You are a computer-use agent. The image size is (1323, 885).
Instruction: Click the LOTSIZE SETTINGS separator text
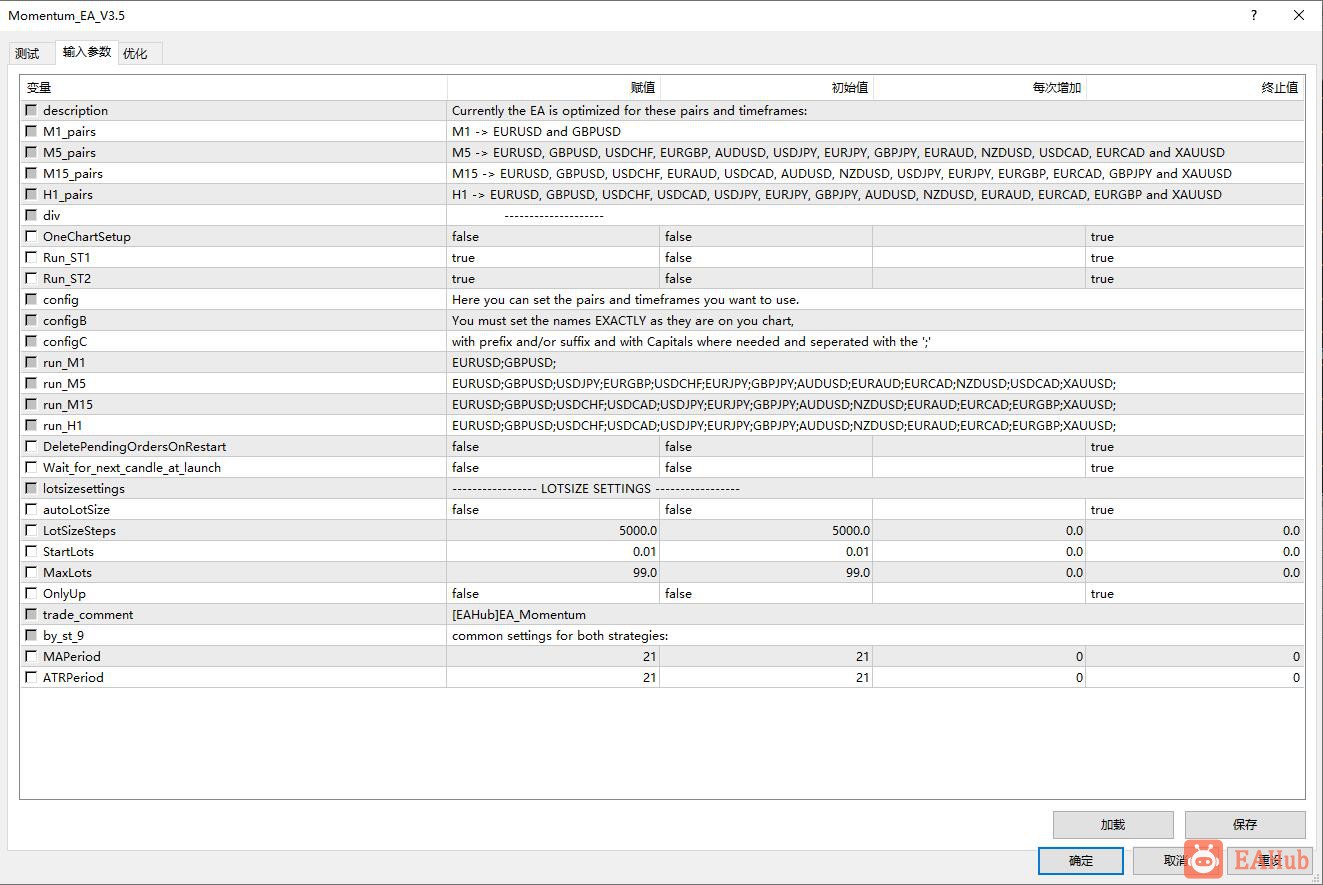click(x=596, y=488)
